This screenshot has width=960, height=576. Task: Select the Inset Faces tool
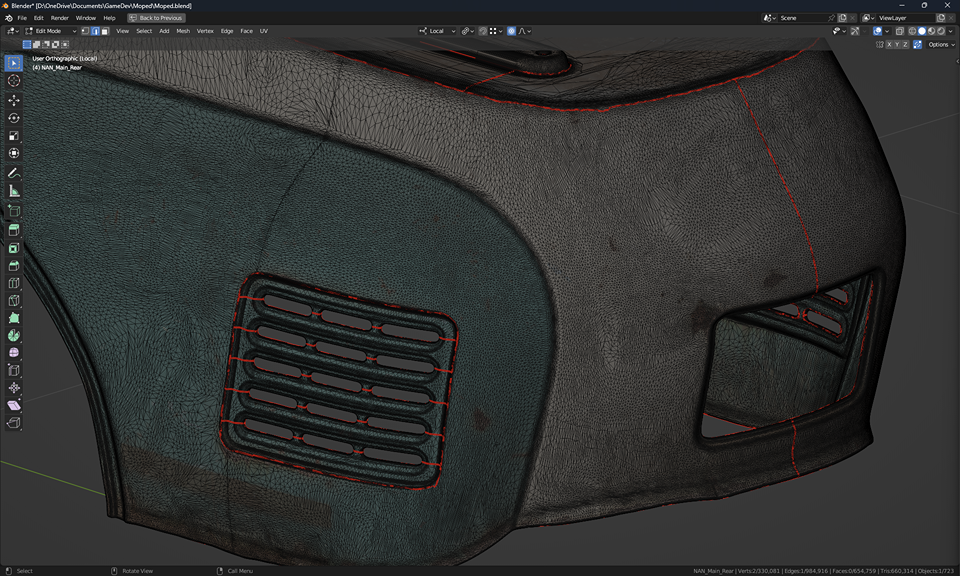[14, 248]
